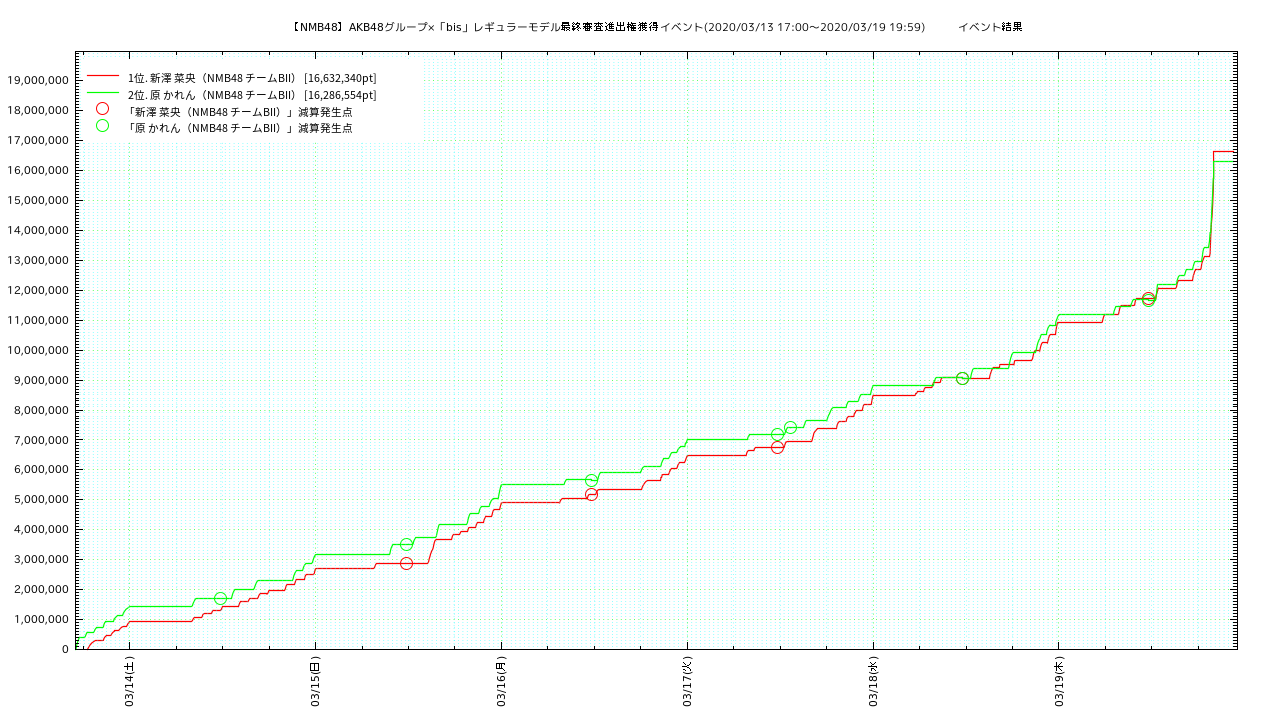Click the 10,000,000 y-axis label

pyautogui.click(x=38, y=351)
